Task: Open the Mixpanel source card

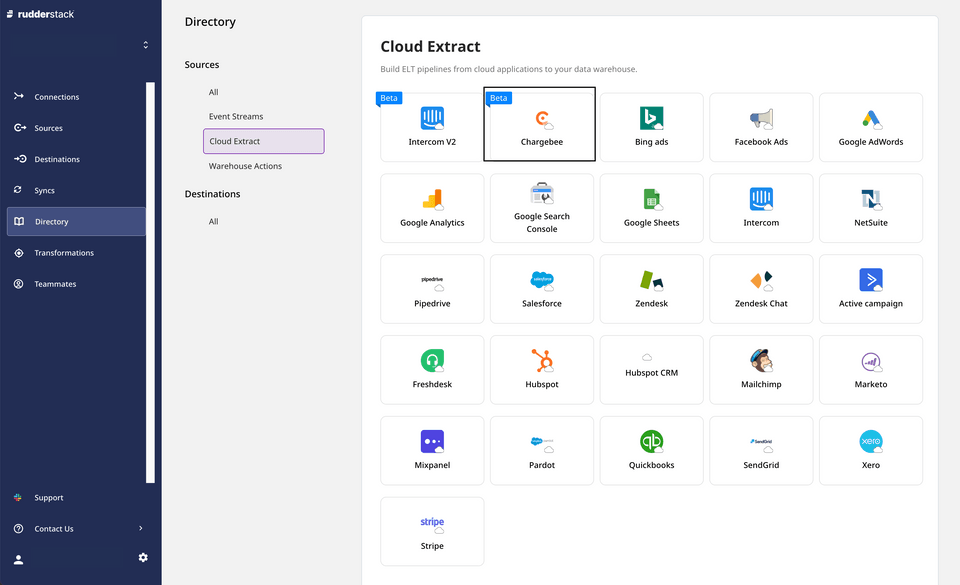Action: pyautogui.click(x=432, y=450)
